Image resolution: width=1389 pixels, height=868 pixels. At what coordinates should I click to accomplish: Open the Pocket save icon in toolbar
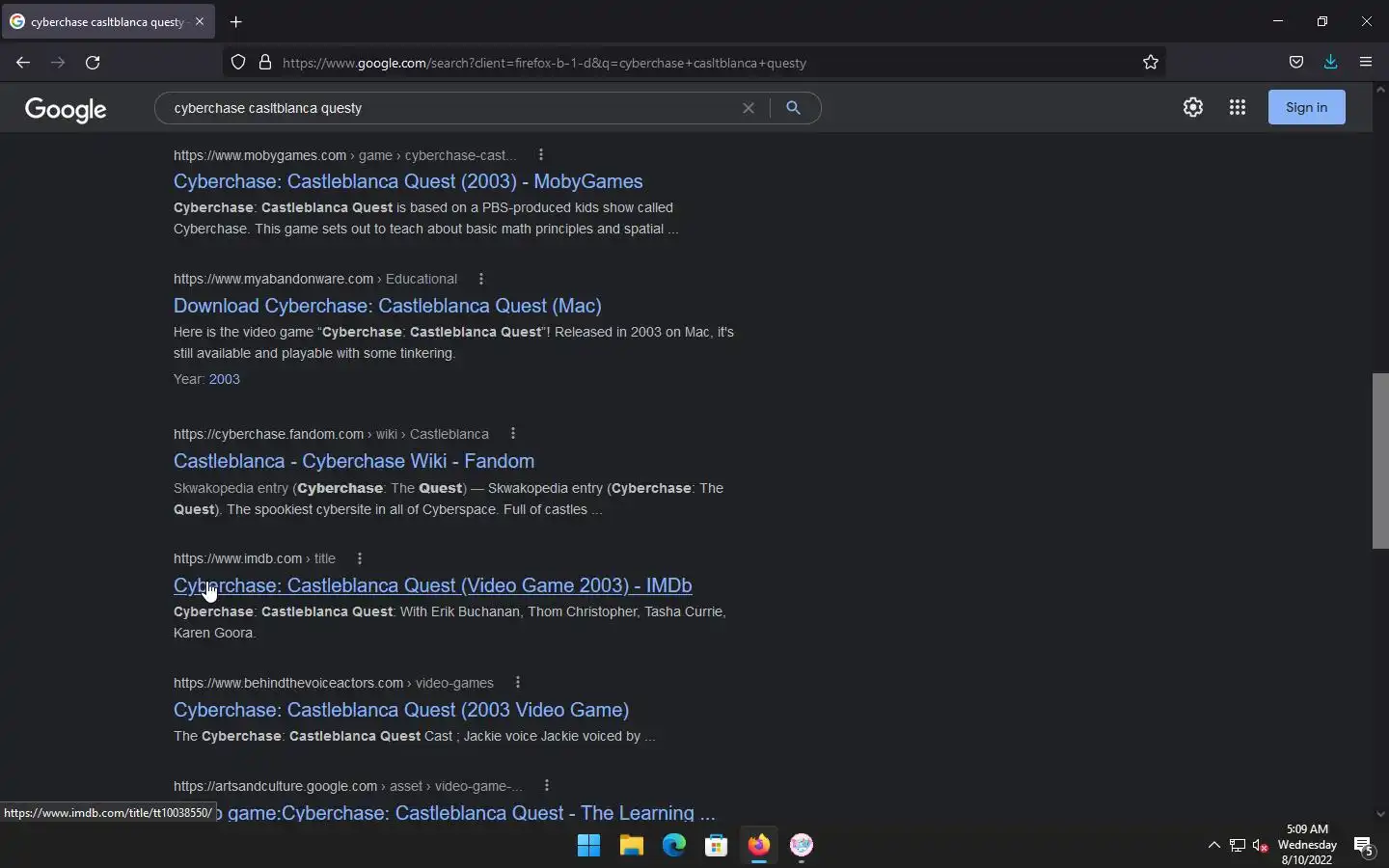1296,63
